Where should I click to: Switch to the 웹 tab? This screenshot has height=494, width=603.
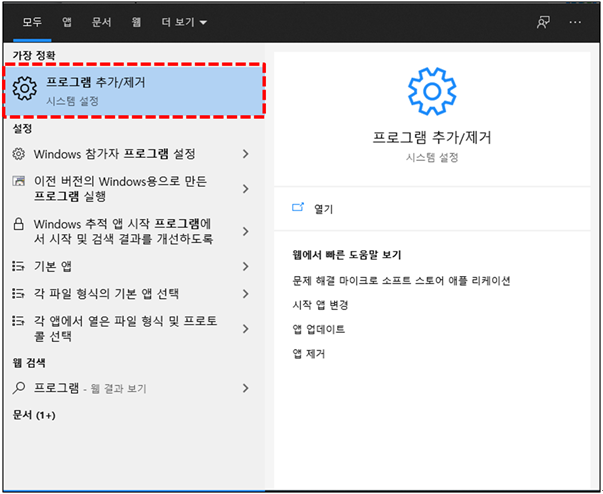(136, 22)
